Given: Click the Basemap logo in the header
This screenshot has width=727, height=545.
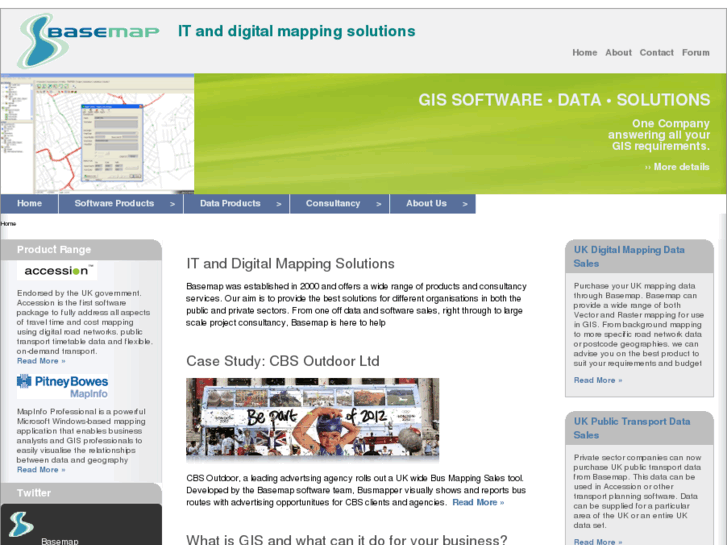Looking at the screenshot, I should click(x=88, y=41).
